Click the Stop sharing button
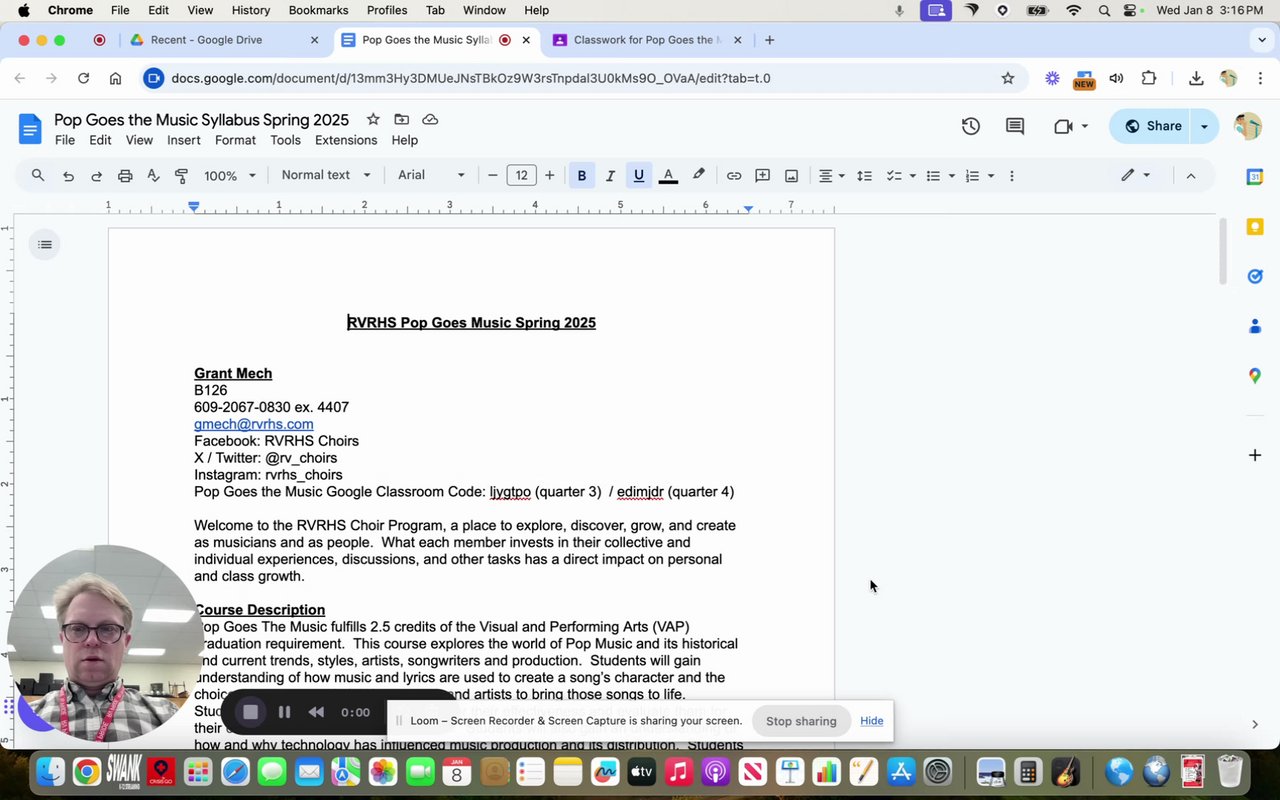The image size is (1280, 800). click(801, 721)
